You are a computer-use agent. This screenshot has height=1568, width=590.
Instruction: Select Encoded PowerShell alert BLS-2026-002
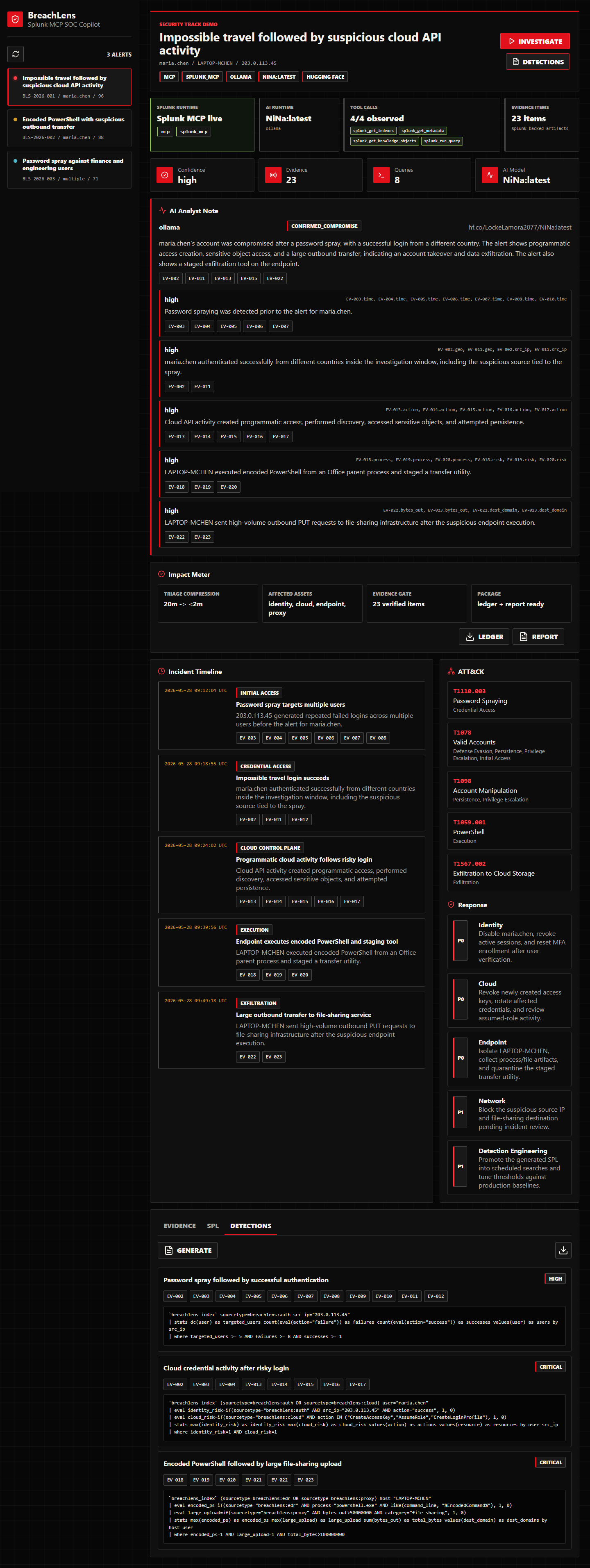point(69,128)
